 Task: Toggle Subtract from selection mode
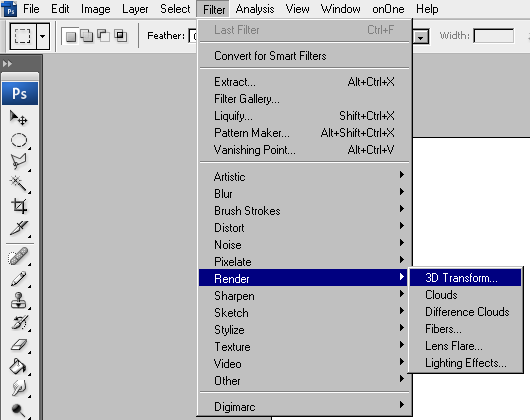click(x=103, y=36)
